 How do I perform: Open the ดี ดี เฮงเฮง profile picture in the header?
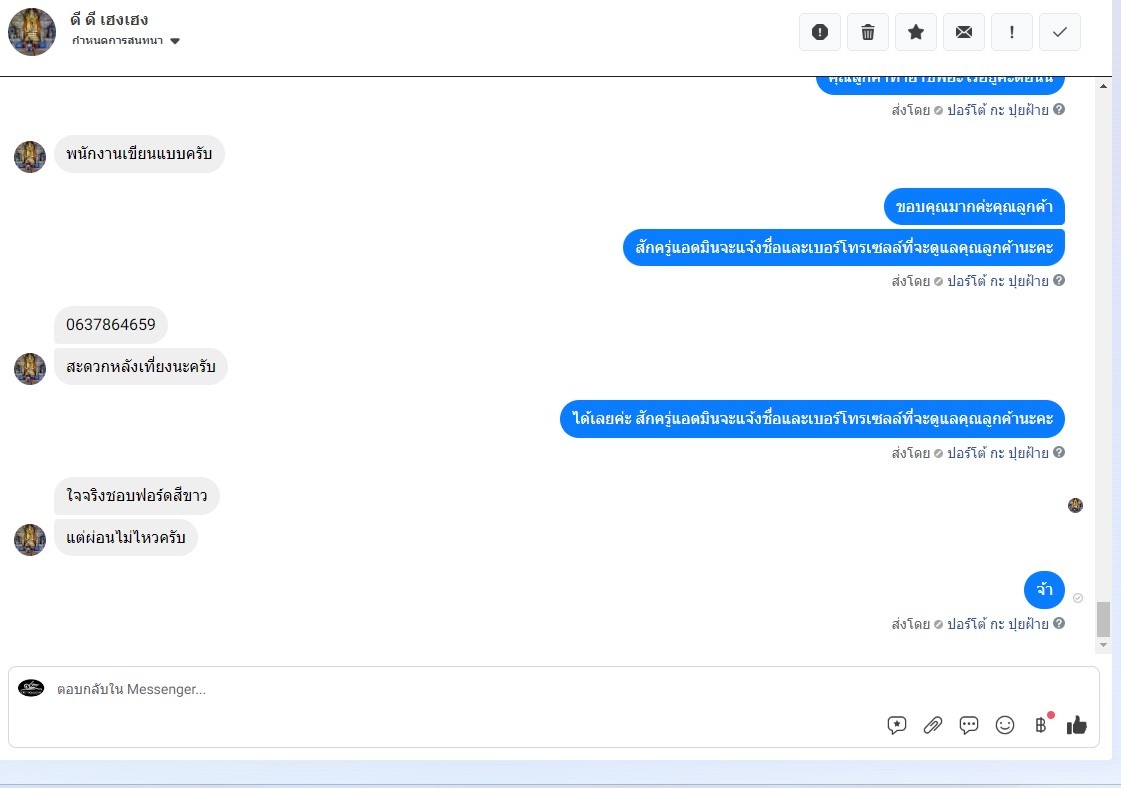point(31,32)
